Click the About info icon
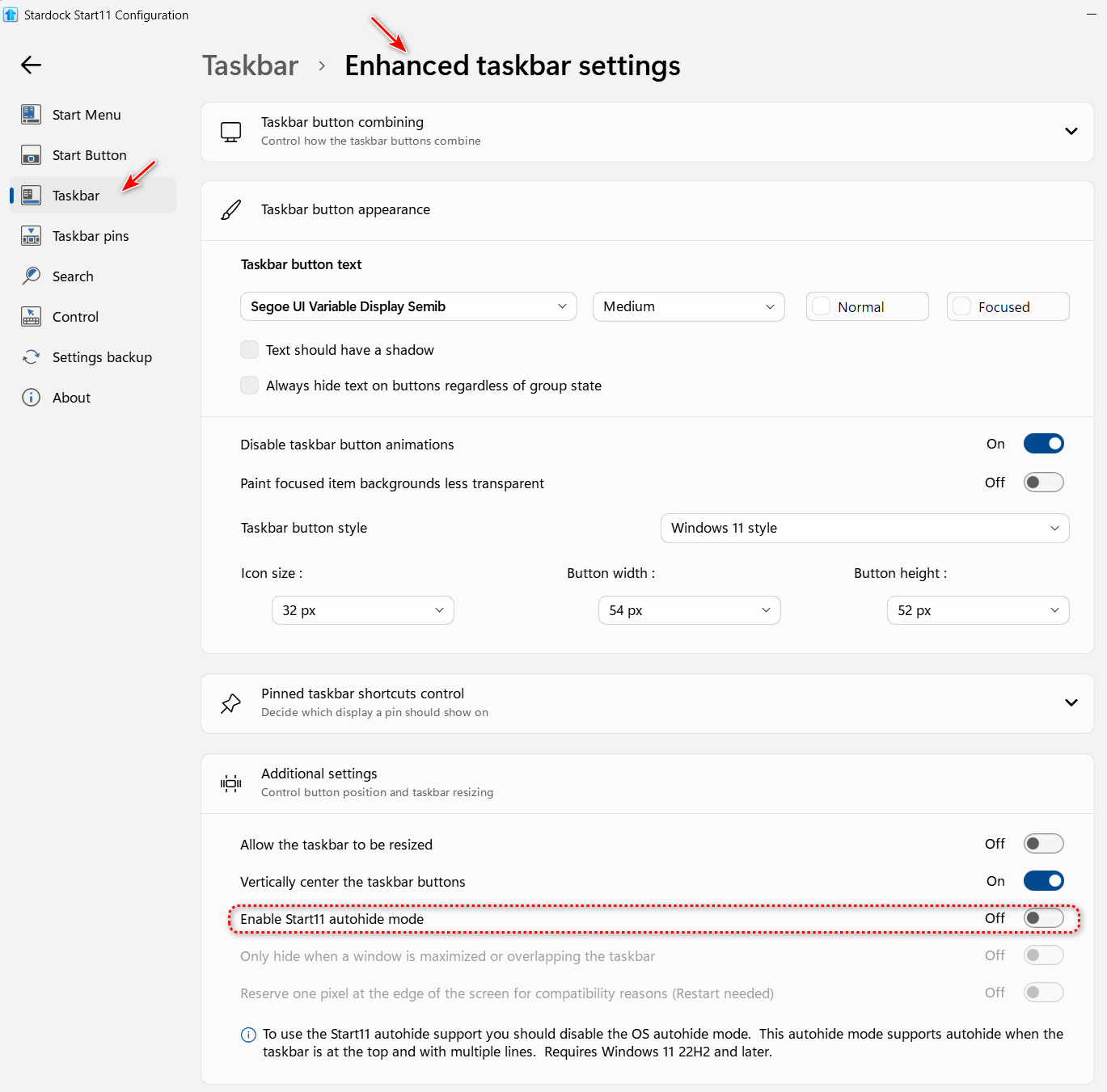The height and width of the screenshot is (1092, 1107). click(x=31, y=398)
